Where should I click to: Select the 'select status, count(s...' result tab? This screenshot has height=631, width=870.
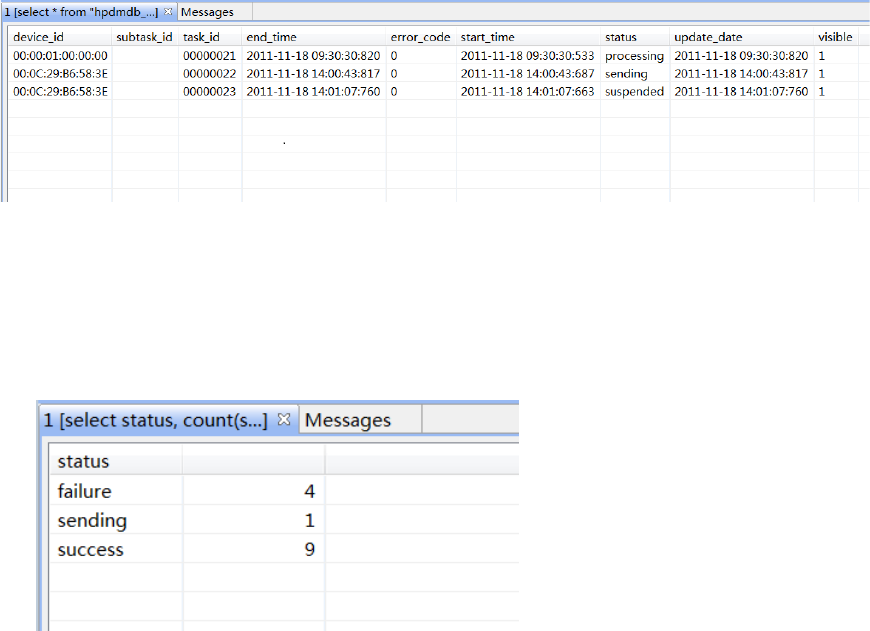[155, 420]
